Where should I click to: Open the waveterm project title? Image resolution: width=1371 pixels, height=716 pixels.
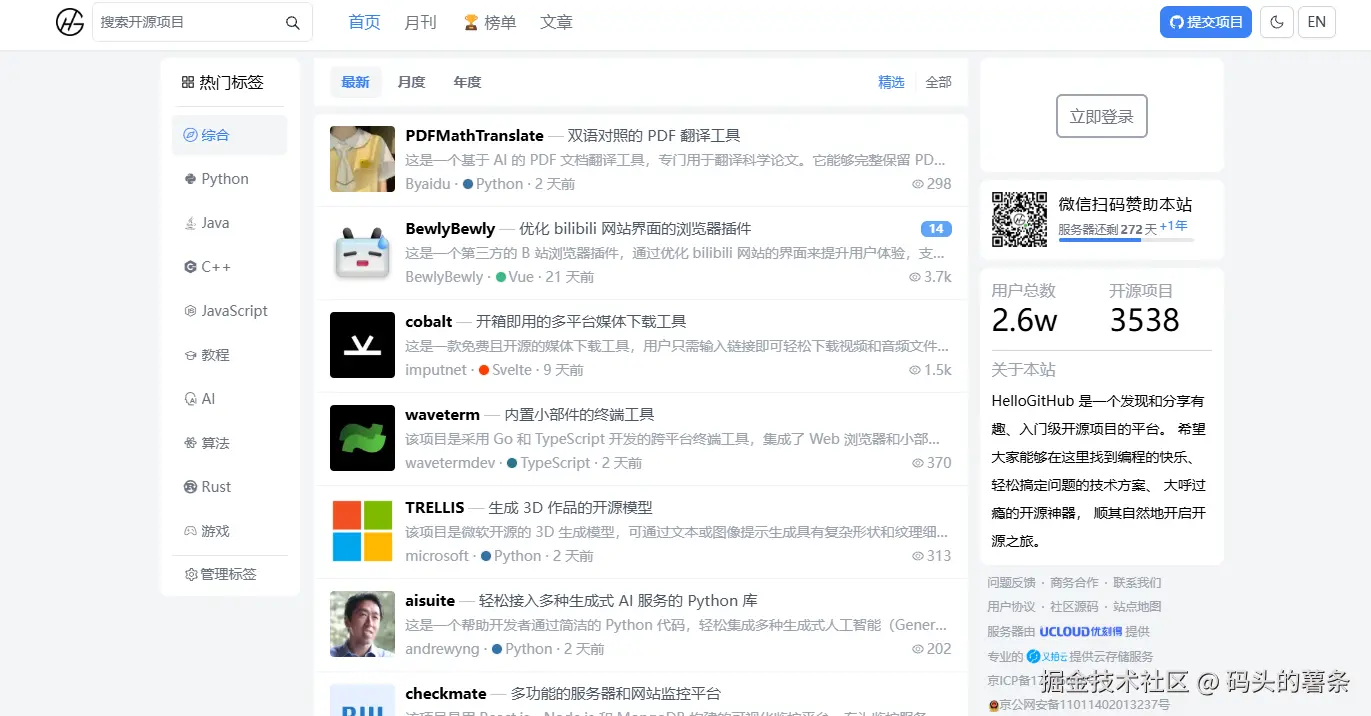pos(442,415)
